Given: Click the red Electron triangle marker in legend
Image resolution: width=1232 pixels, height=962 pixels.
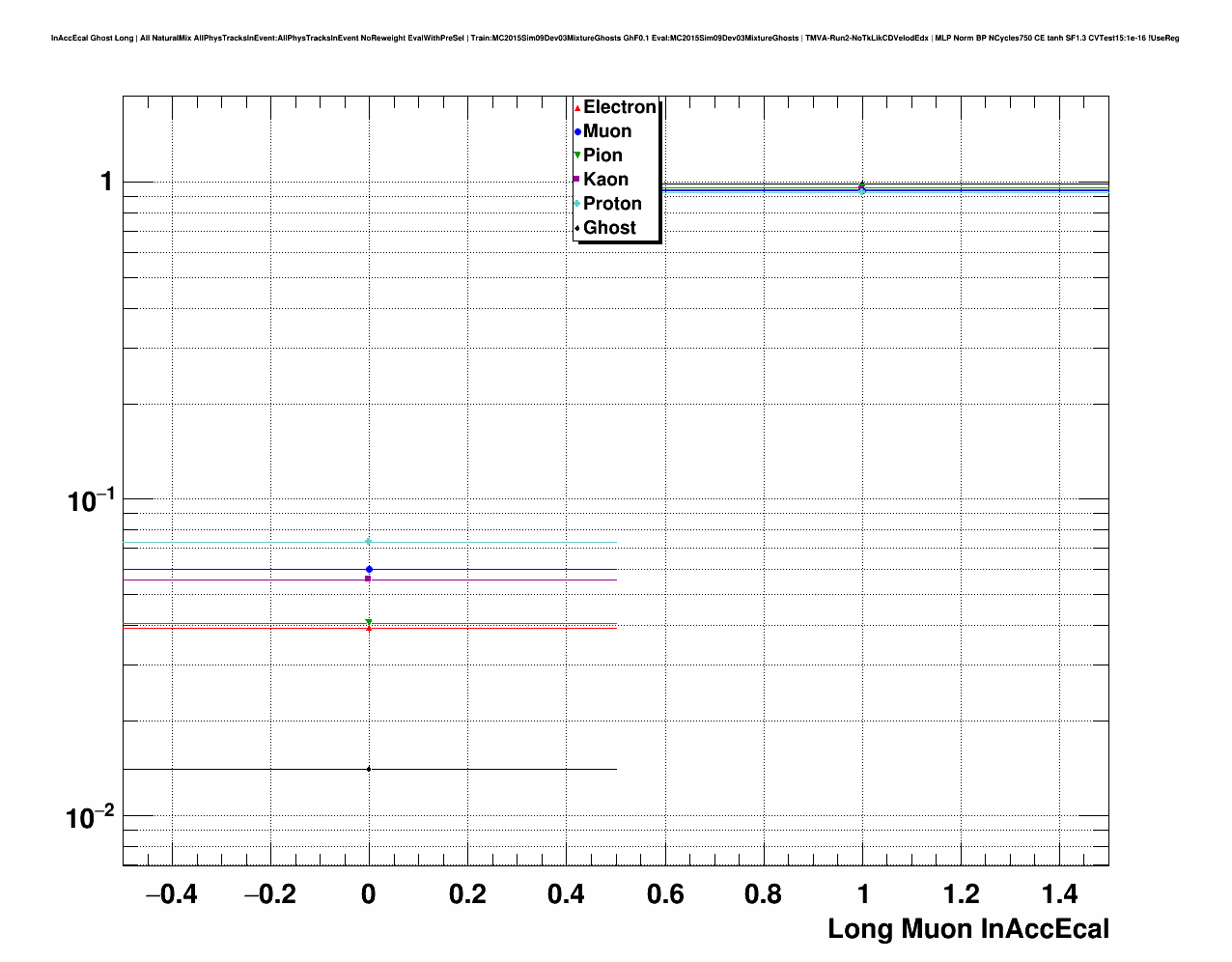Looking at the screenshot, I should pos(577,108).
